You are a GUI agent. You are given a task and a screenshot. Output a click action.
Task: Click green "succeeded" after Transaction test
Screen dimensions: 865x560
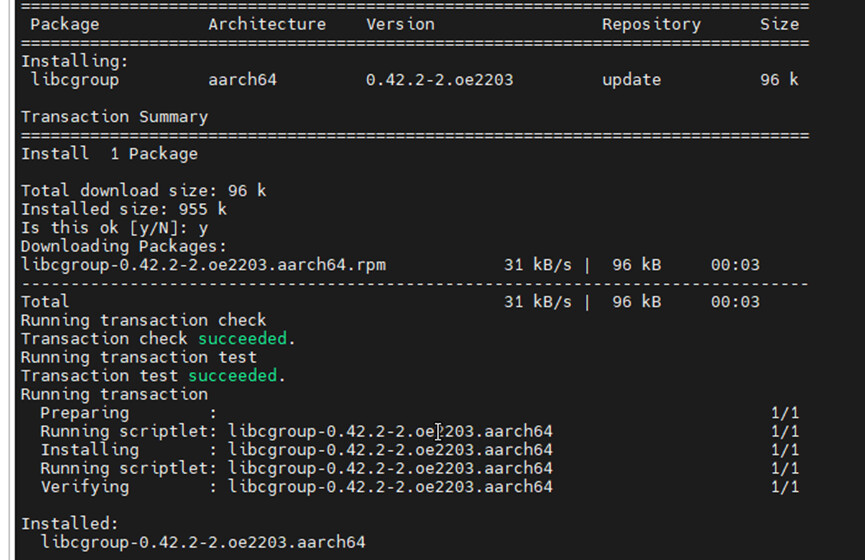231,376
